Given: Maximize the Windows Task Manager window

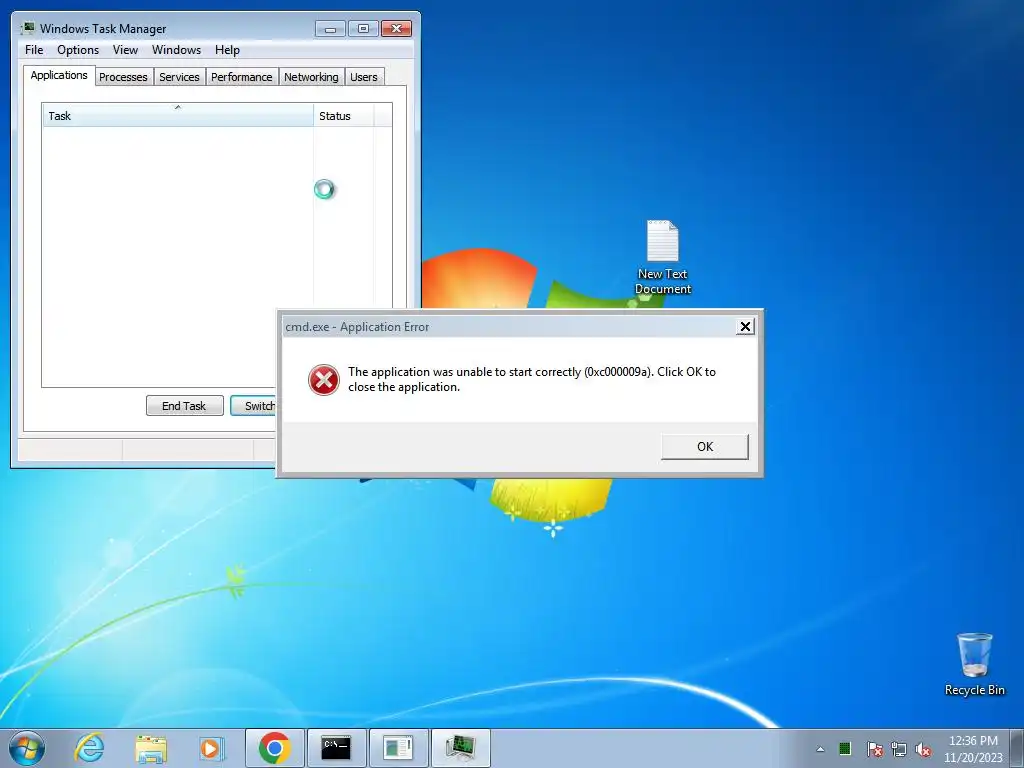Looking at the screenshot, I should pyautogui.click(x=363, y=29).
